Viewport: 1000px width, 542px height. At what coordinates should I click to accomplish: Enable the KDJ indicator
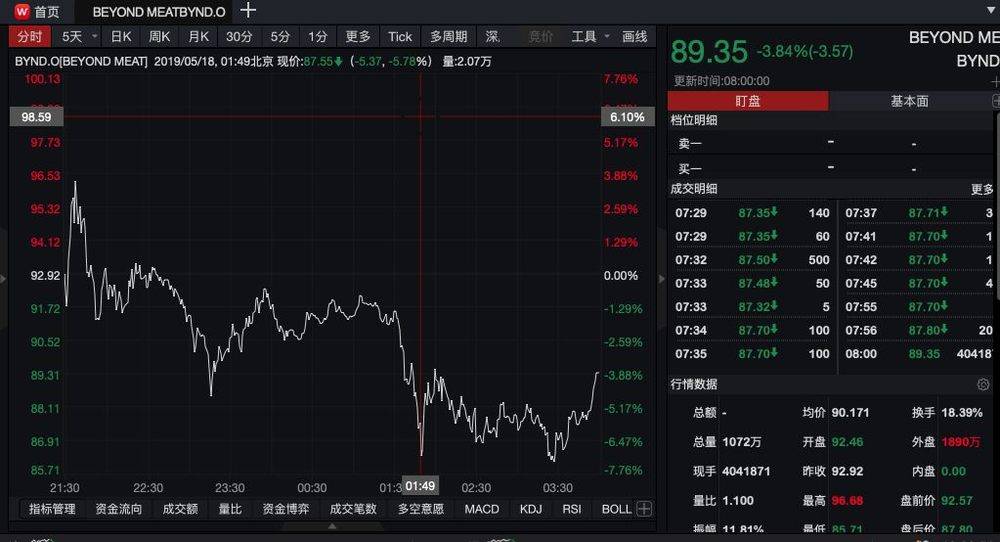[531, 509]
